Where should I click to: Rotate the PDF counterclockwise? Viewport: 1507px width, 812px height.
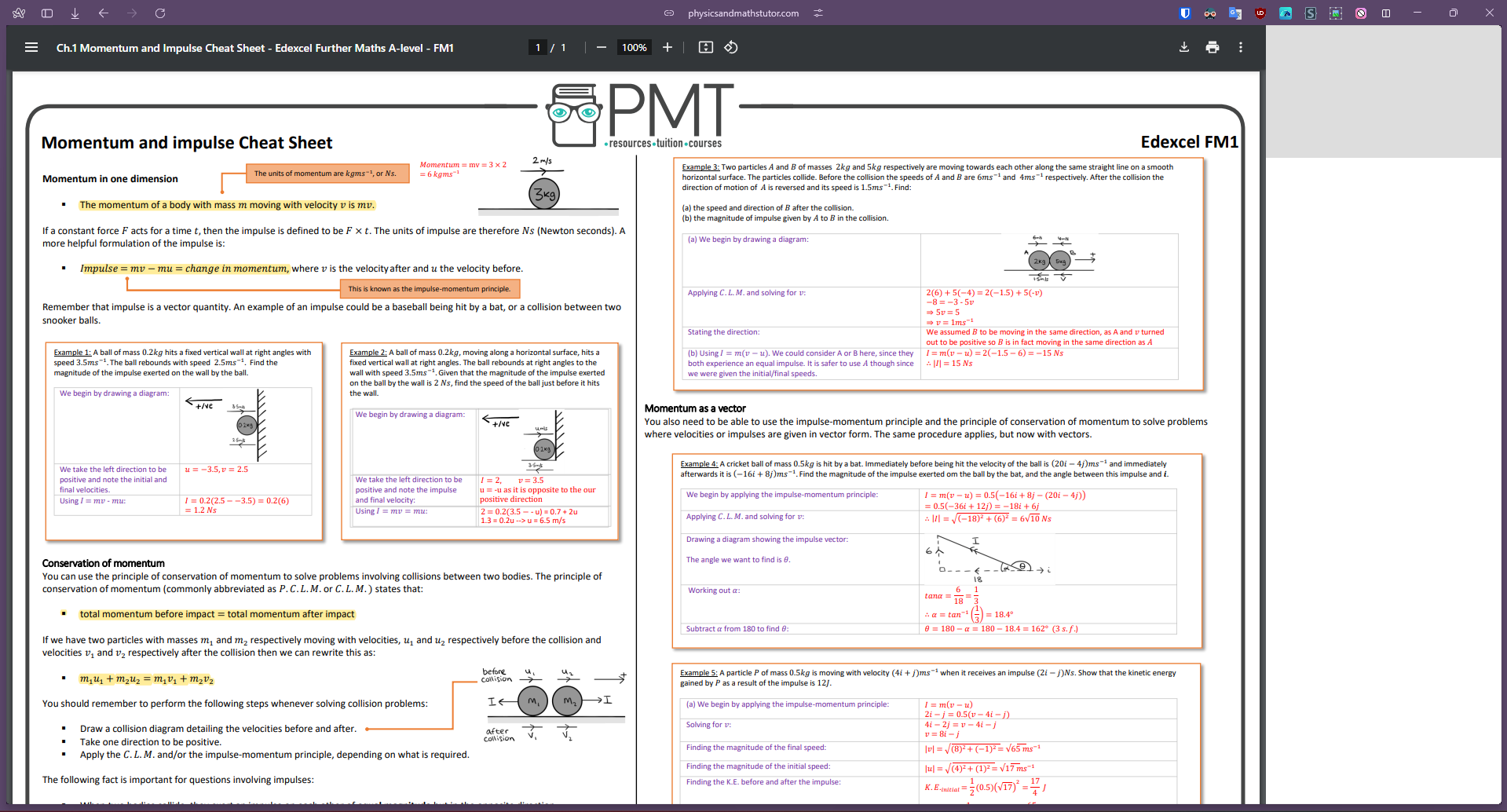tap(731, 47)
